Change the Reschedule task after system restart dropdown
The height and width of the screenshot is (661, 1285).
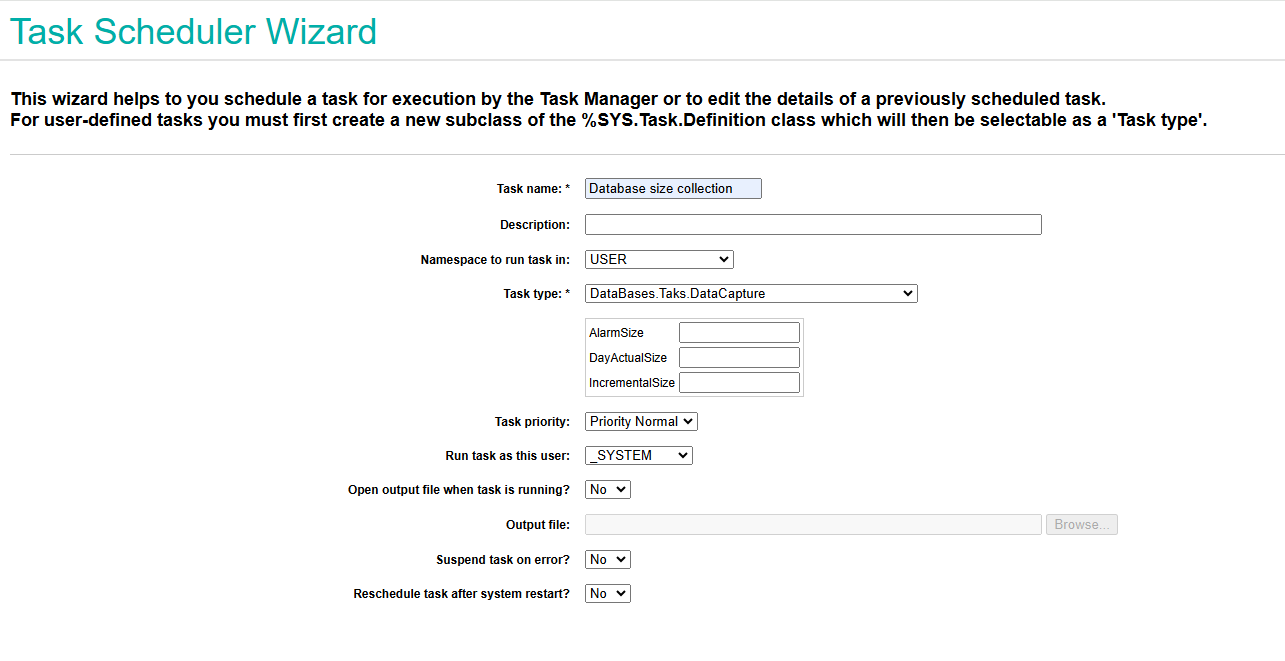tap(607, 594)
